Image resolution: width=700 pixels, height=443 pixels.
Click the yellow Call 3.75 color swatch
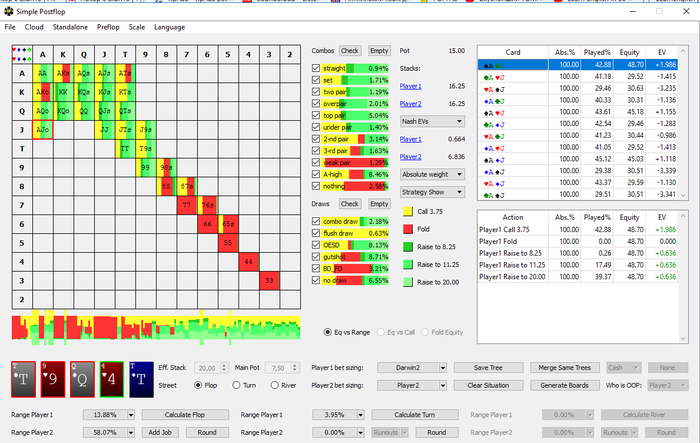408,212
